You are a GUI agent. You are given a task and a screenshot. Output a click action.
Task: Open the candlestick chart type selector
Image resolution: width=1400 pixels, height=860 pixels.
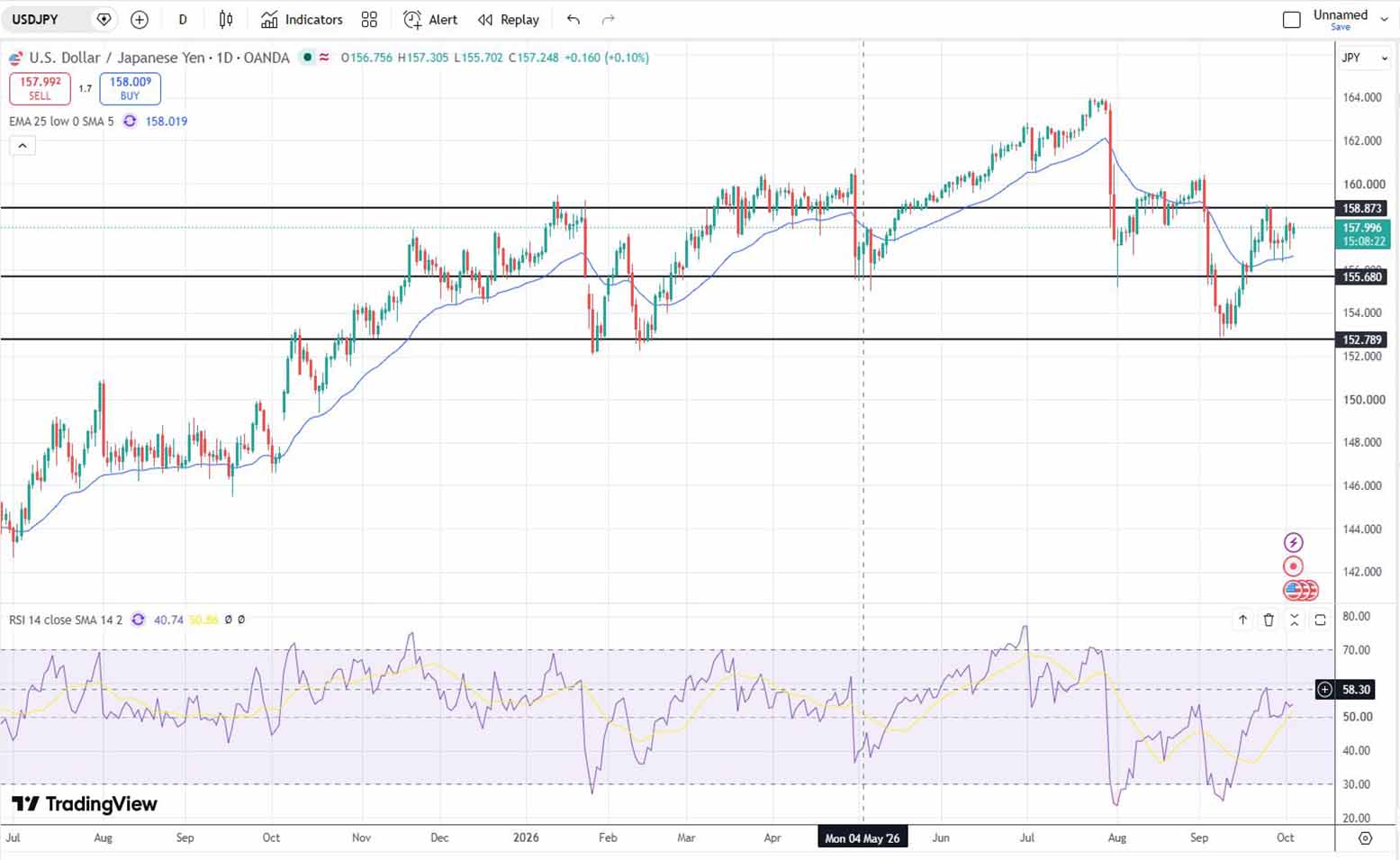tap(226, 19)
